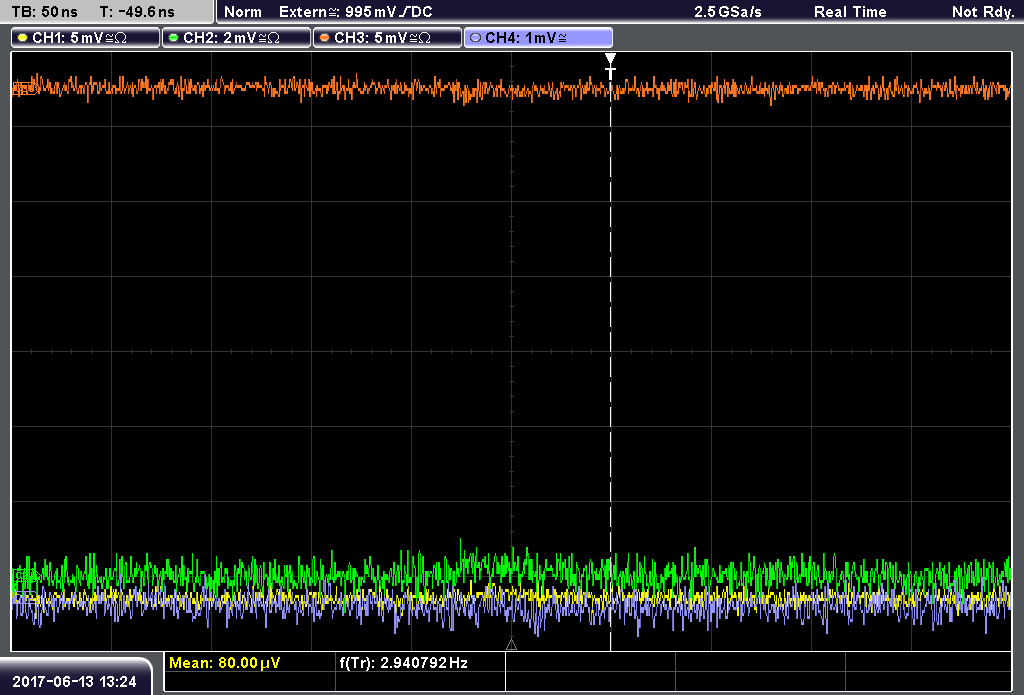The height and width of the screenshot is (695, 1024).
Task: Click the CH4 indicator circle
Action: (x=475, y=38)
